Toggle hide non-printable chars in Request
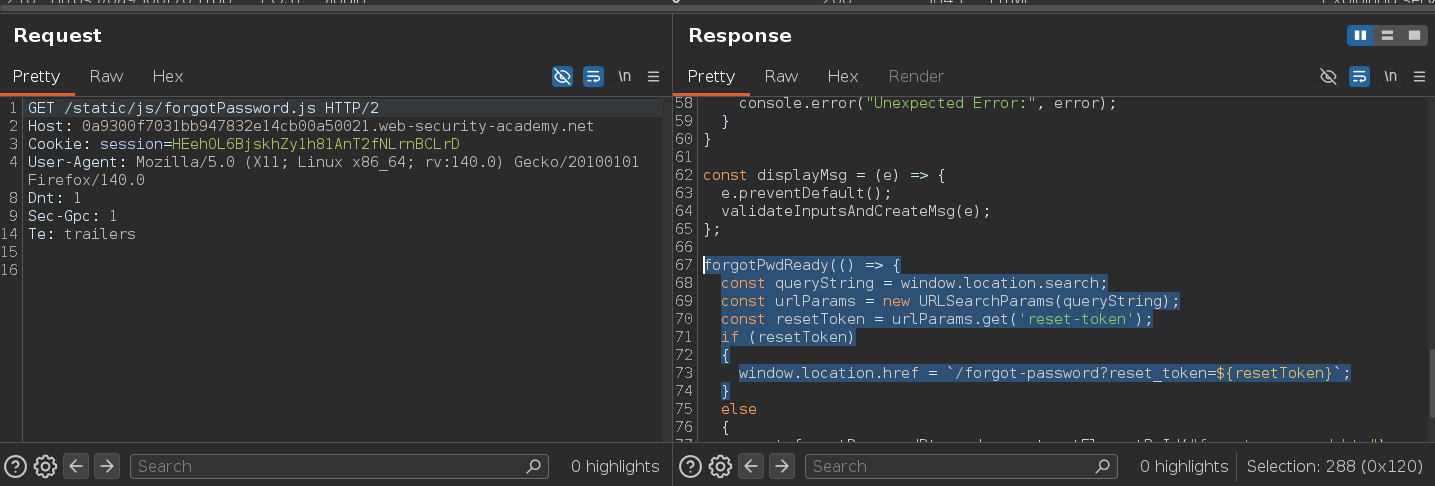 tap(563, 76)
